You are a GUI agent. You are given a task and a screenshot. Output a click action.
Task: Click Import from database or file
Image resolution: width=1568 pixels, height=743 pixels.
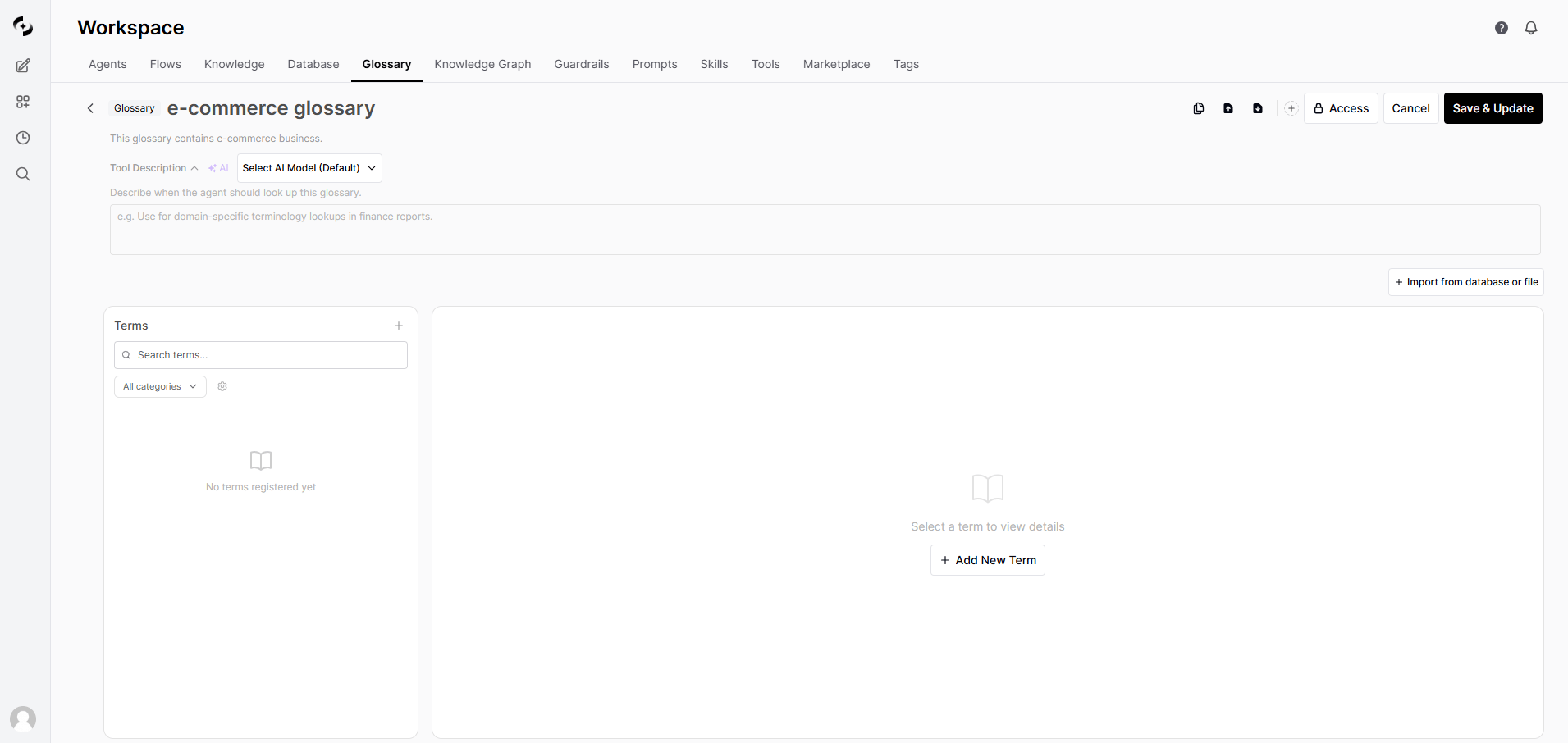pos(1465,282)
